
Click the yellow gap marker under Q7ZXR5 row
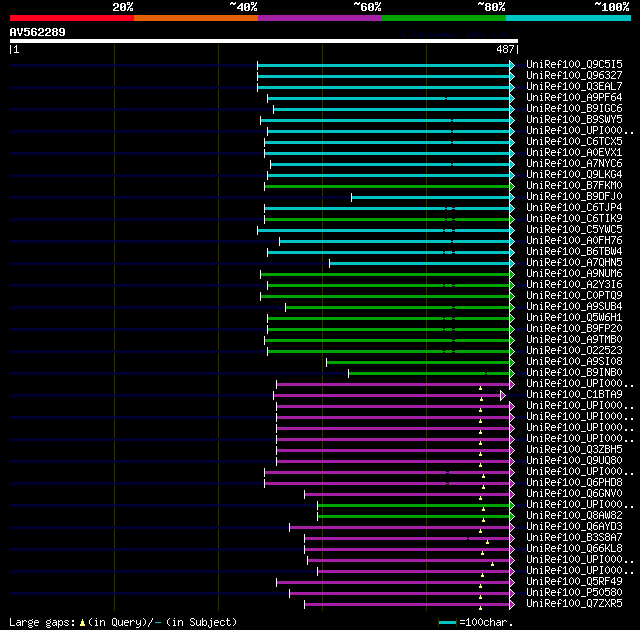480,608
